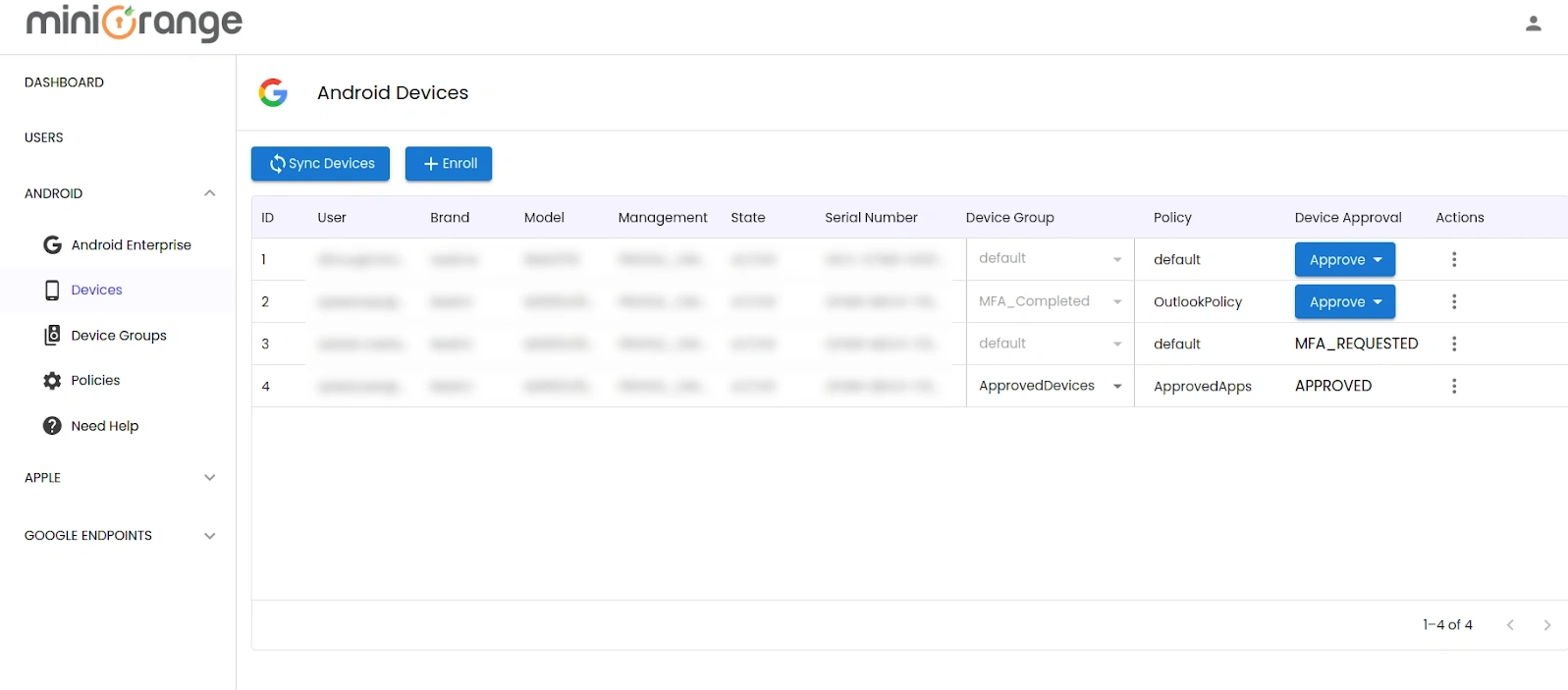Click the Need Help question mark icon

[x=52, y=426]
